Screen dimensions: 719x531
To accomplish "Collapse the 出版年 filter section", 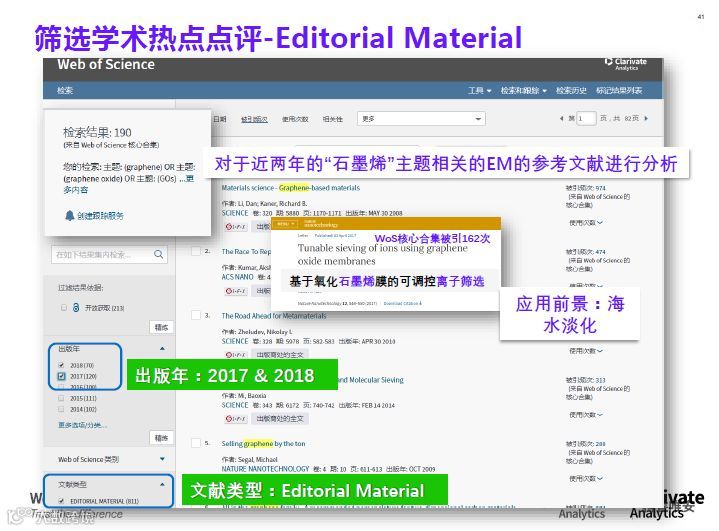I will coord(162,349).
